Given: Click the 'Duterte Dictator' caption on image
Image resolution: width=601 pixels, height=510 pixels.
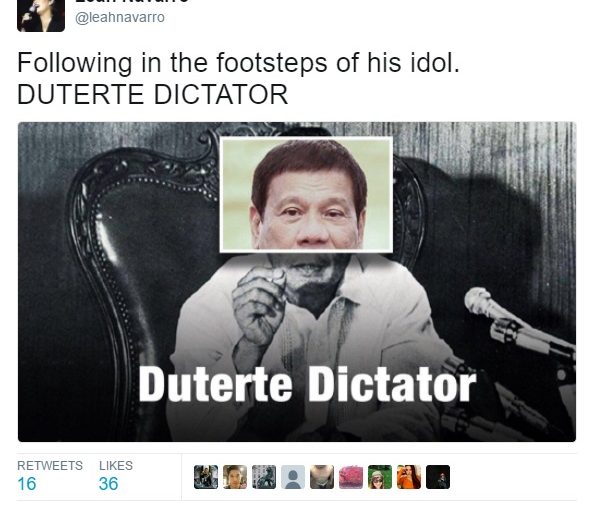Looking at the screenshot, I should 307,384.
